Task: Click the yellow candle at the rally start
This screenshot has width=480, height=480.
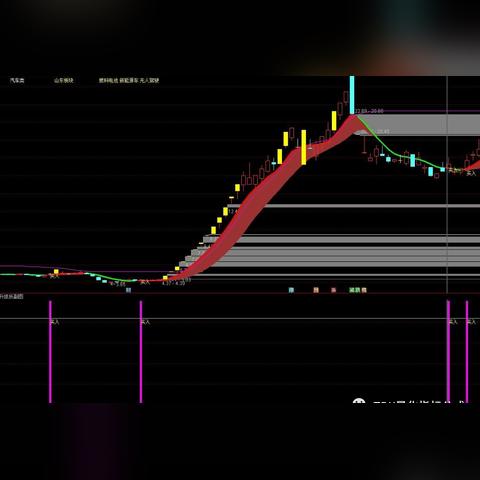Action: [165, 277]
